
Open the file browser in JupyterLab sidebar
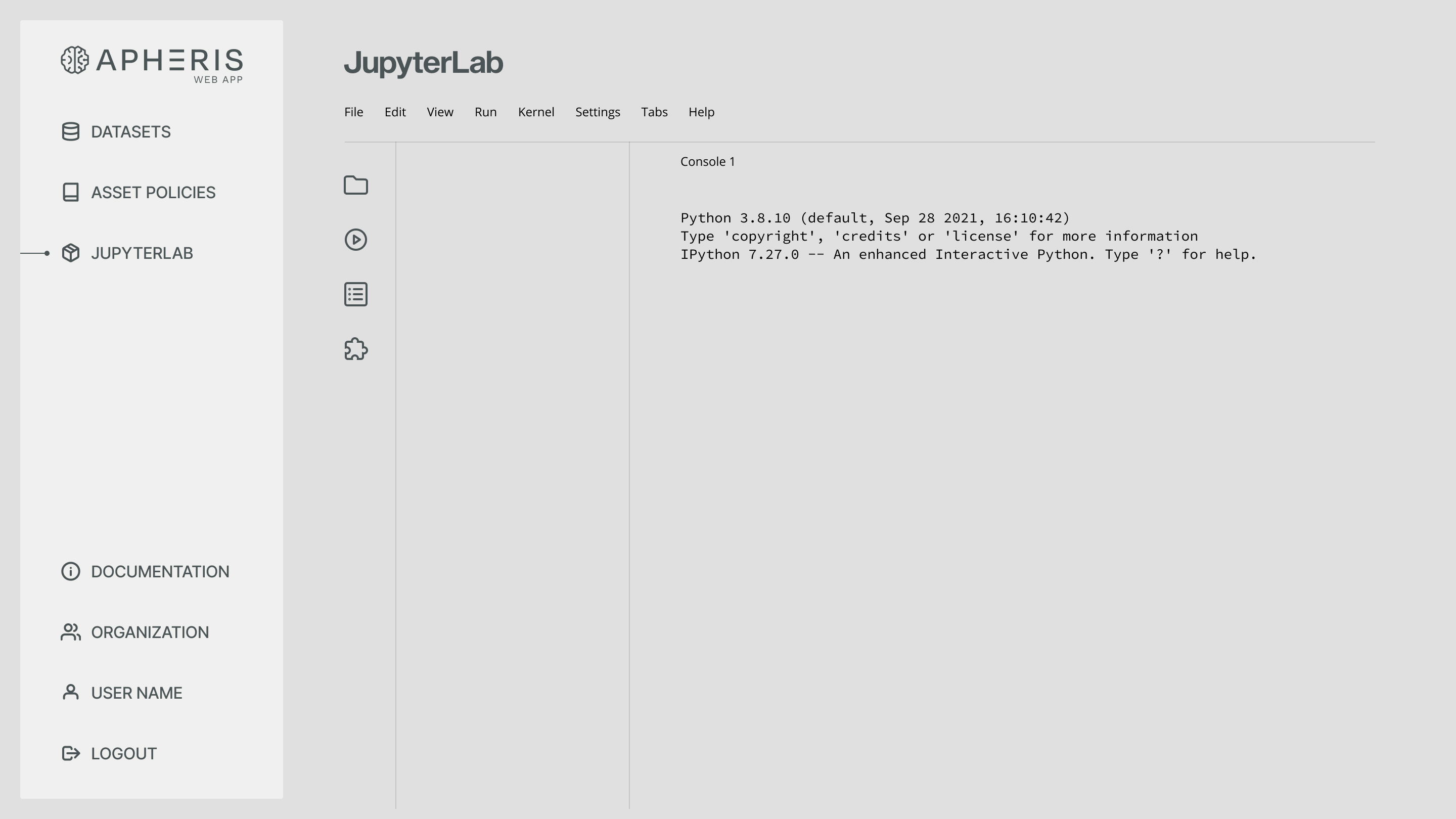[x=355, y=186]
